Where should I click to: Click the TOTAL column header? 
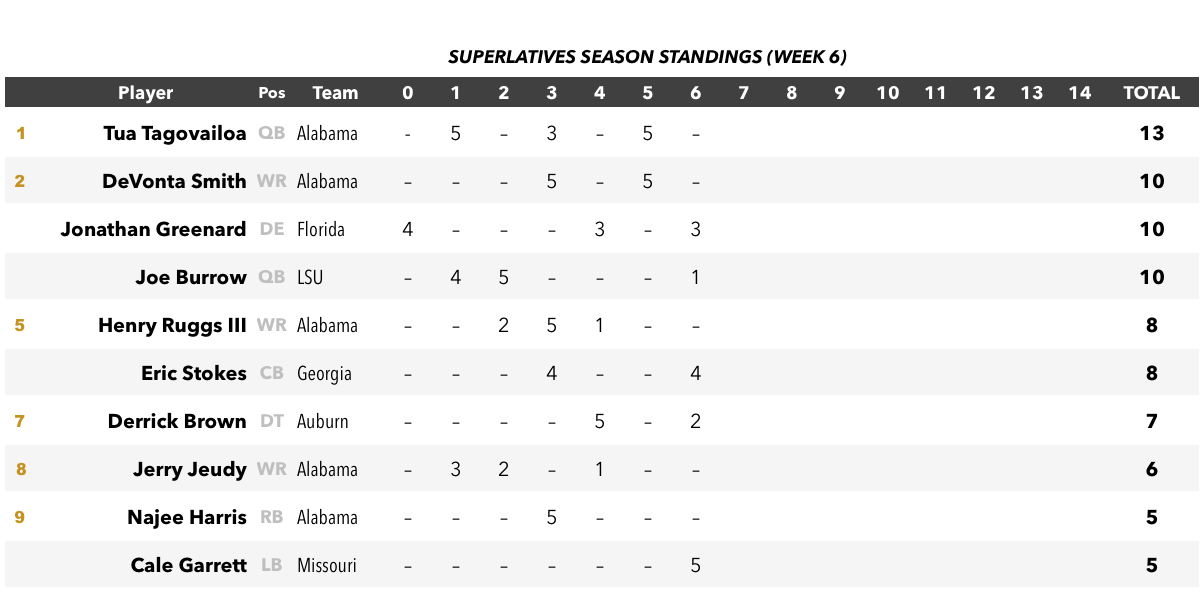point(1152,93)
